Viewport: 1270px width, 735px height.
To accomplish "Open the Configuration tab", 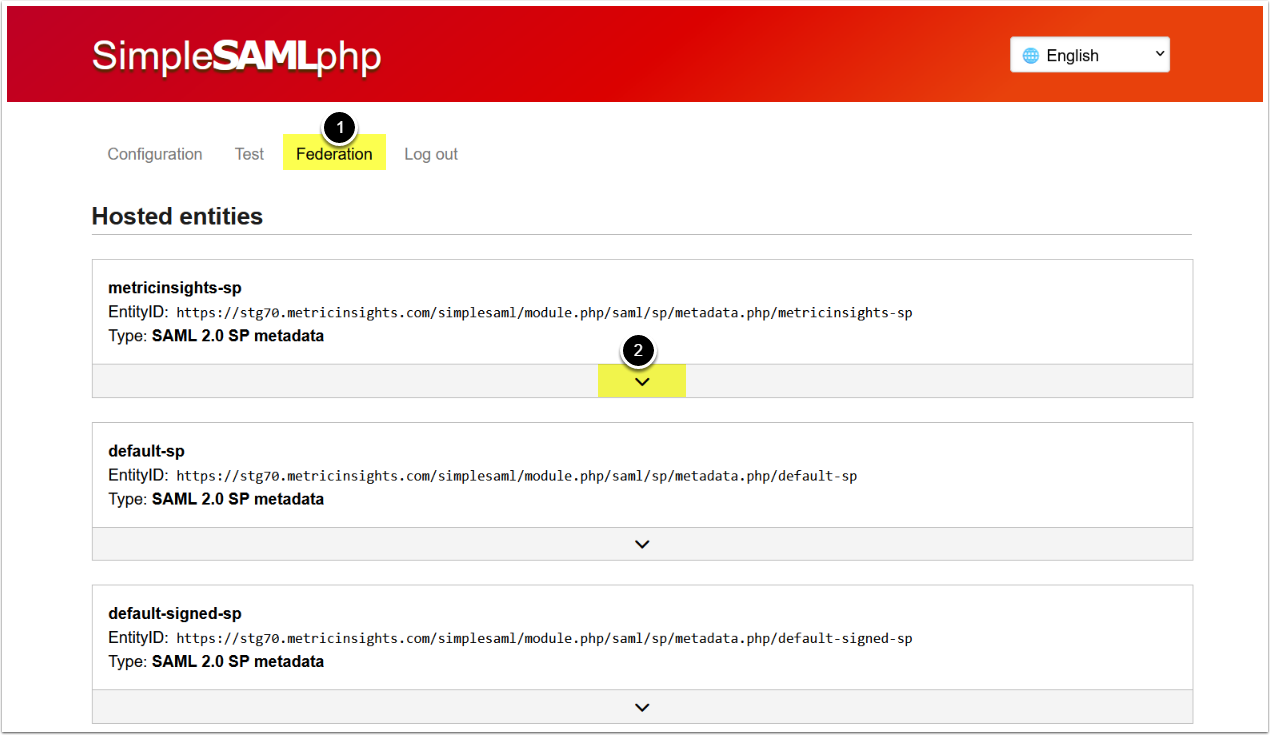I will 155,154.
